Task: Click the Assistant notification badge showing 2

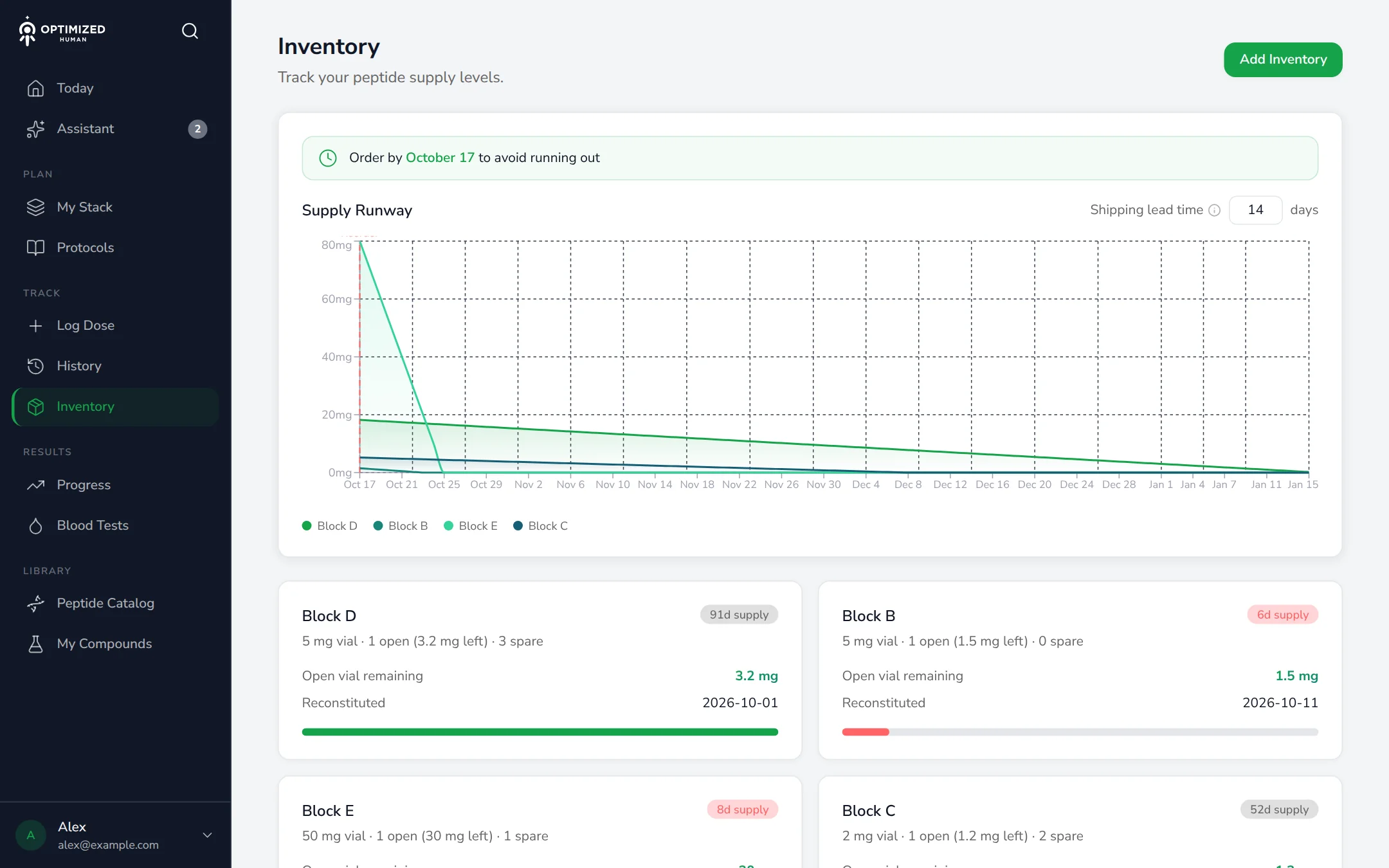Action: [x=197, y=129]
